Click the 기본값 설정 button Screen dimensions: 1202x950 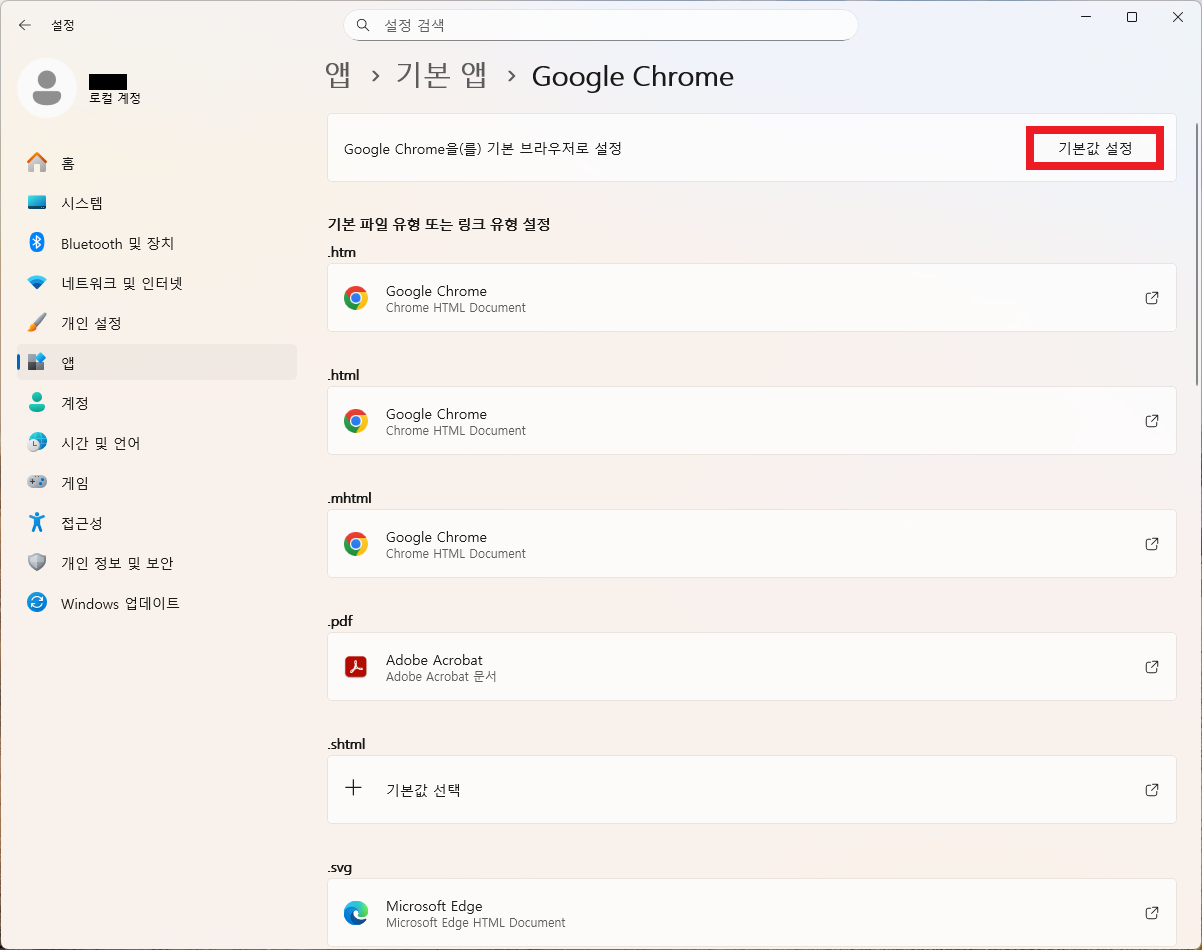pos(1095,148)
